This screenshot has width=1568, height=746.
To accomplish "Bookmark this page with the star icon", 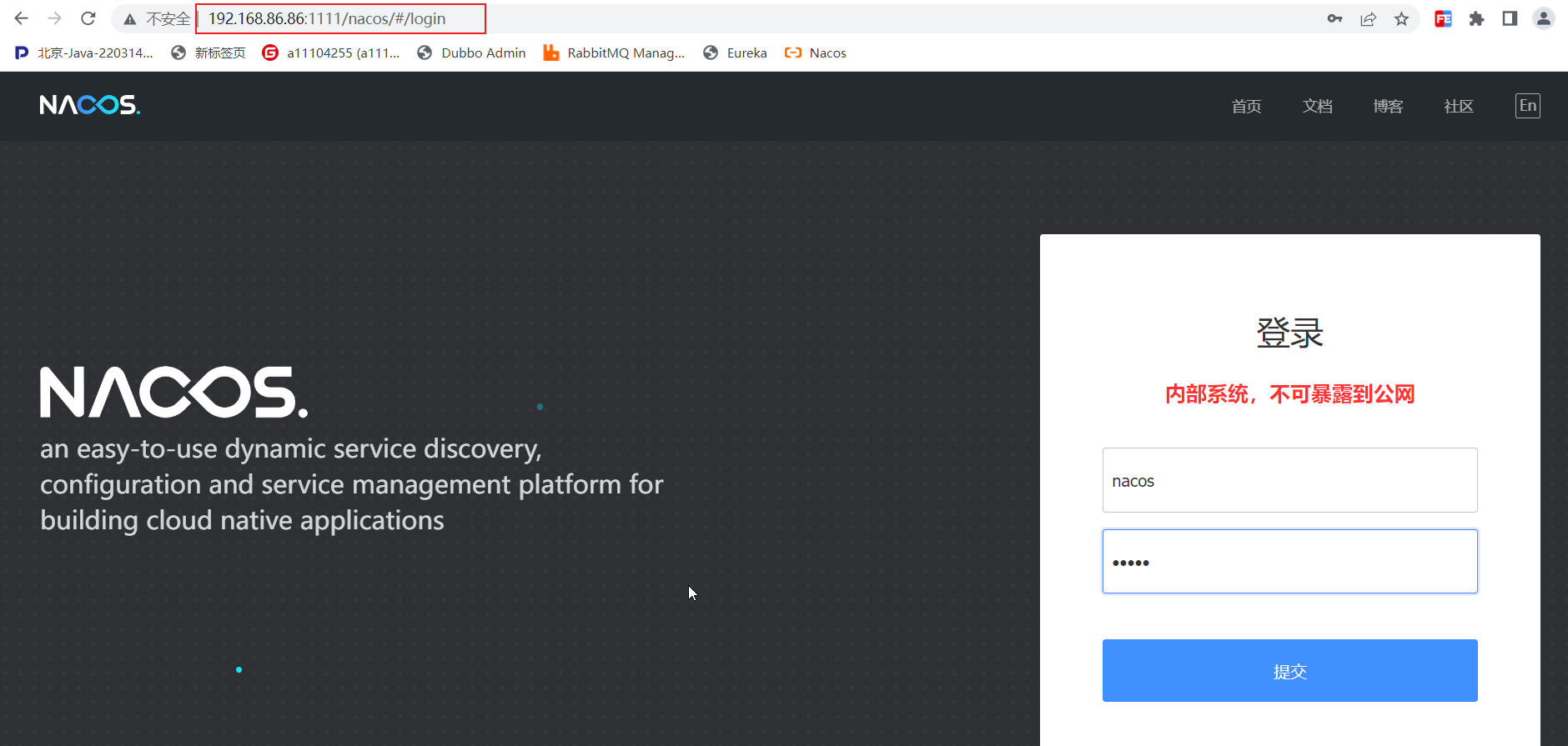I will [1401, 18].
